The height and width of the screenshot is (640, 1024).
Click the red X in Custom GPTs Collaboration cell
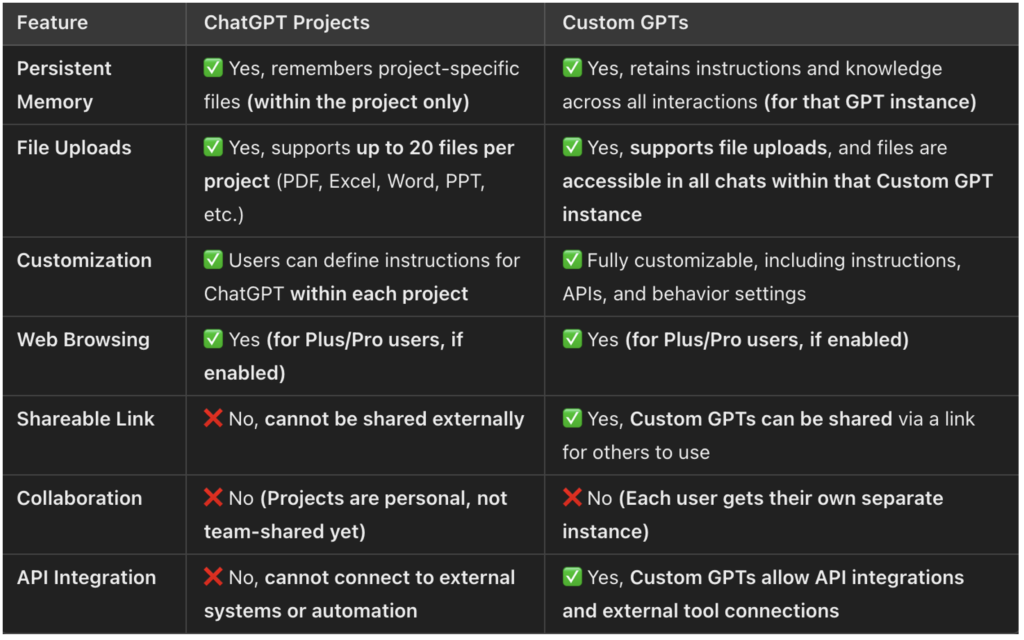(572, 498)
